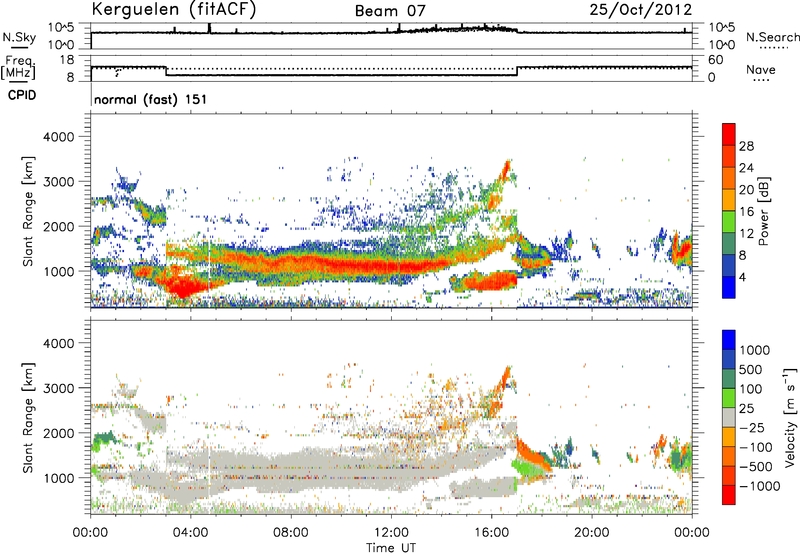Click the 'normal (fast) 151' text
The image size is (800, 554).
click(x=151, y=99)
